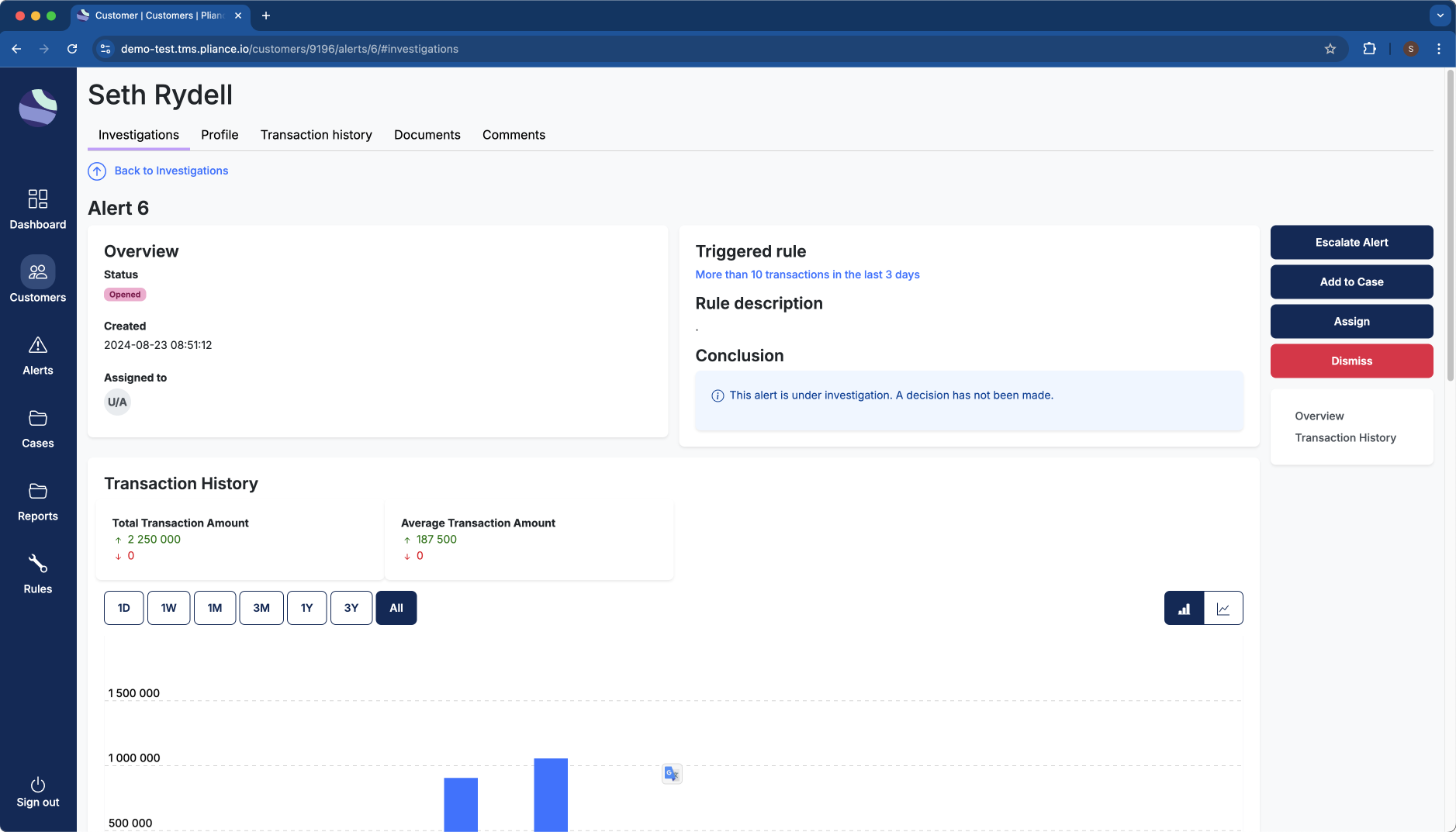Select the 3M transaction range
1456x832 pixels.
pyautogui.click(x=261, y=608)
